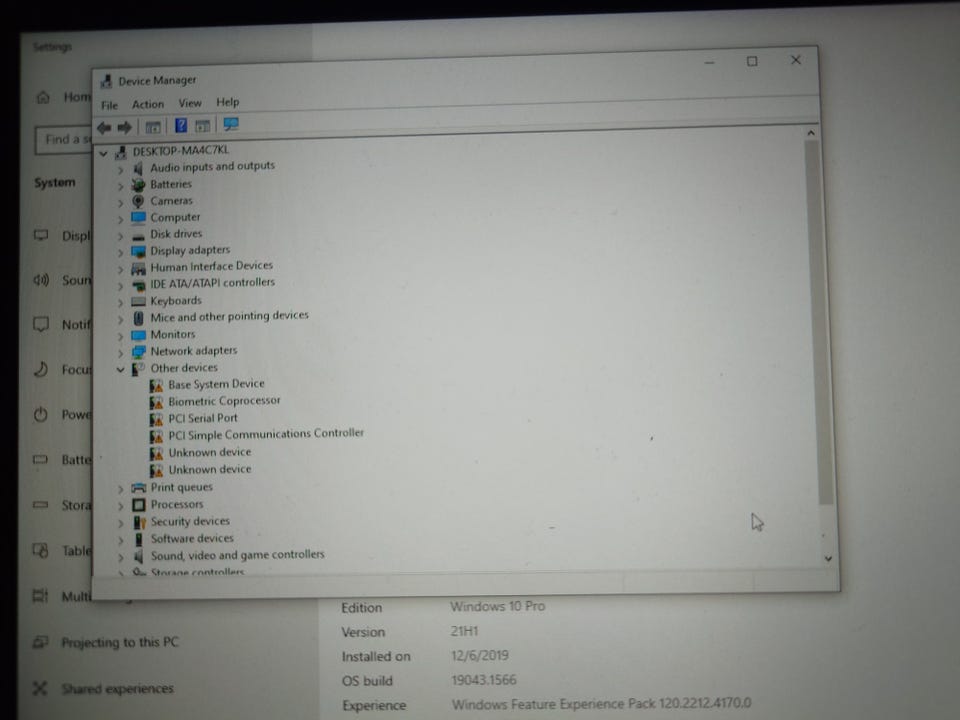This screenshot has height=720, width=960.
Task: Click the Device Manager vertical scrollbar thumb
Action: 818,323
